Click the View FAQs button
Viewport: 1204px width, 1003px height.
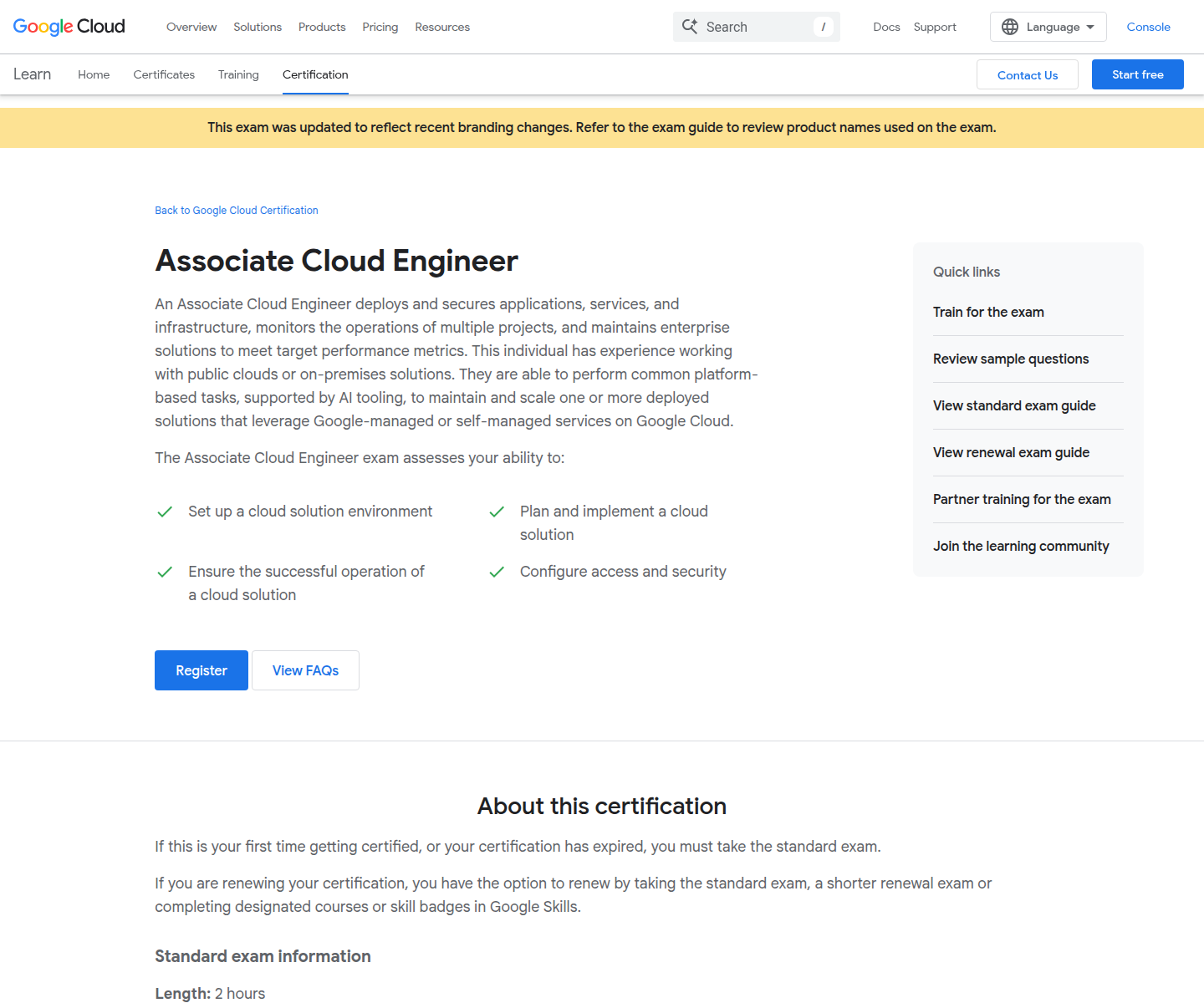(x=305, y=670)
